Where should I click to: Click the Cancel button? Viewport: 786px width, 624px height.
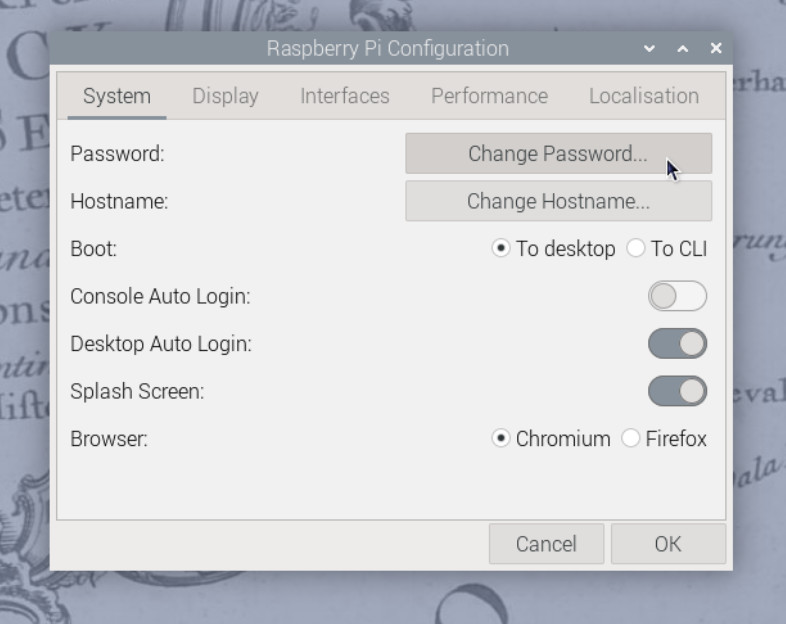click(546, 544)
